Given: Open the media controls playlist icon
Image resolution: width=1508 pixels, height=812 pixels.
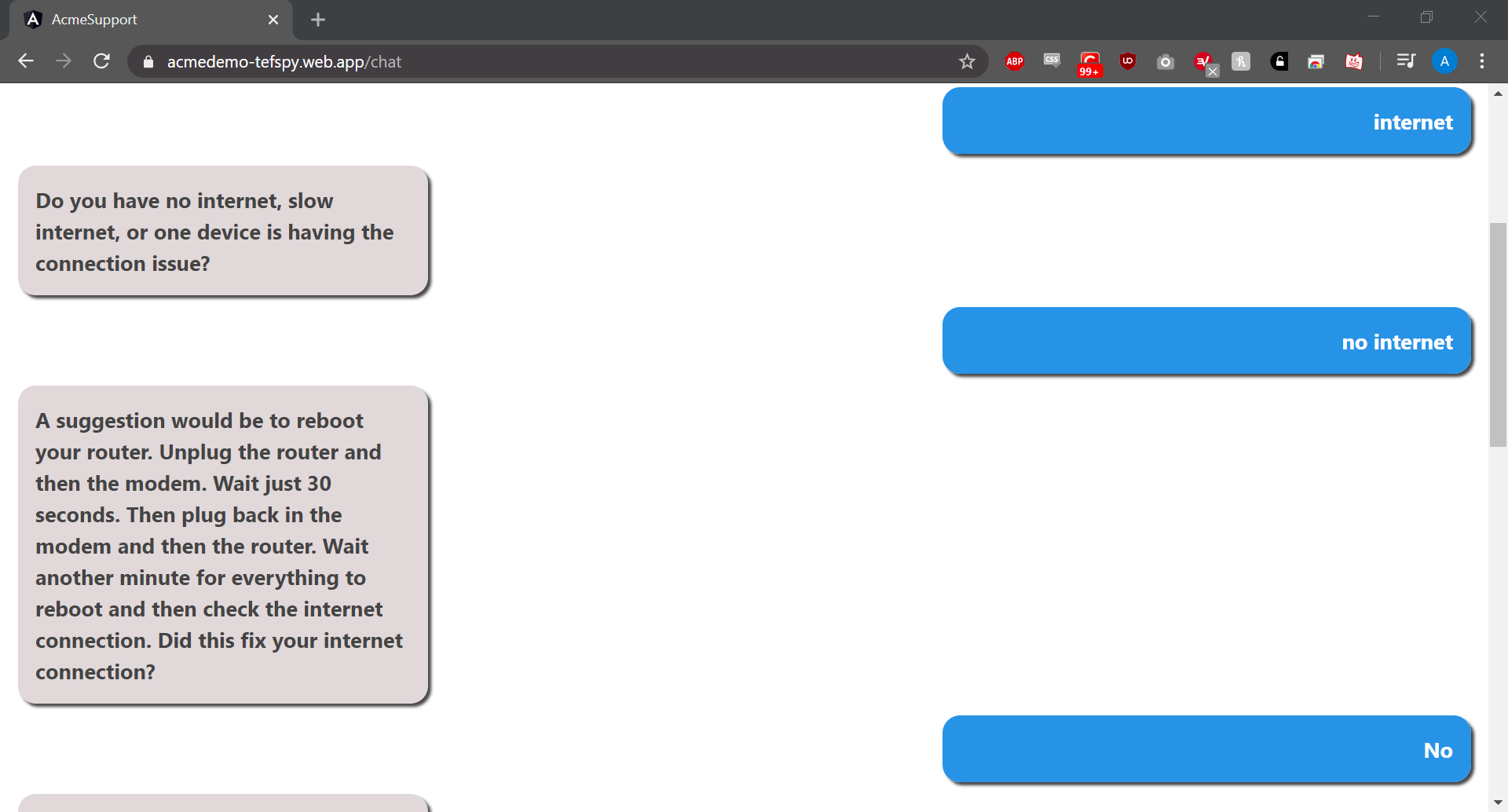Looking at the screenshot, I should [x=1406, y=60].
